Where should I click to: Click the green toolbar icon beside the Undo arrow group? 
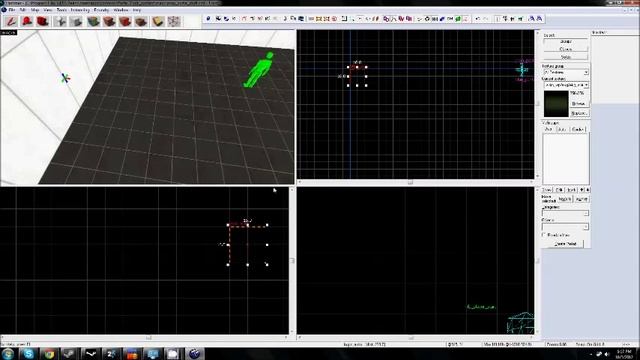coord(458,19)
